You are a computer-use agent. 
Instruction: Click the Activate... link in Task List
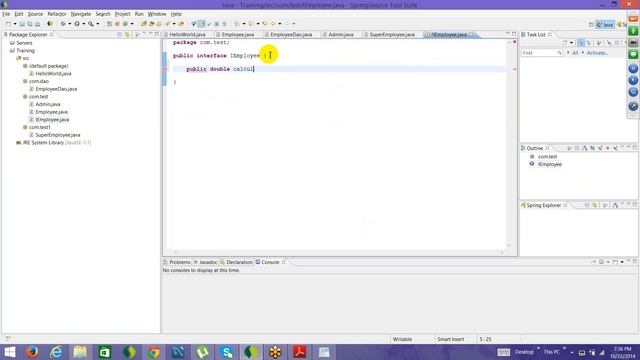coord(597,53)
